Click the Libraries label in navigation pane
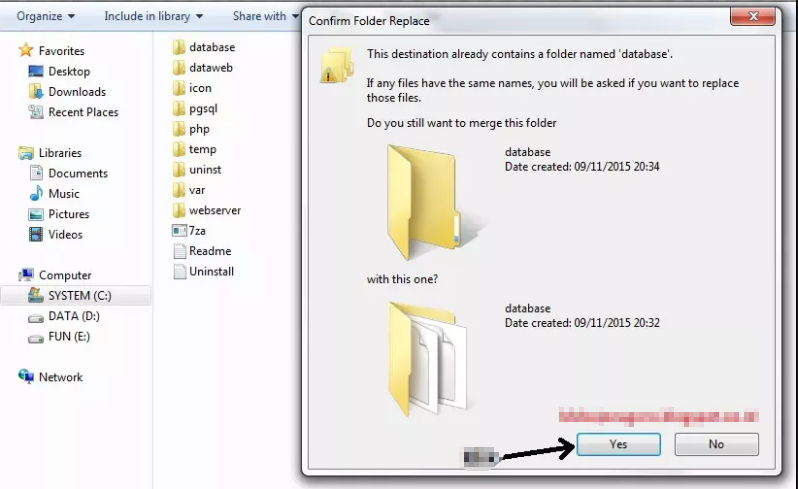This screenshot has height=489, width=798. pos(60,153)
